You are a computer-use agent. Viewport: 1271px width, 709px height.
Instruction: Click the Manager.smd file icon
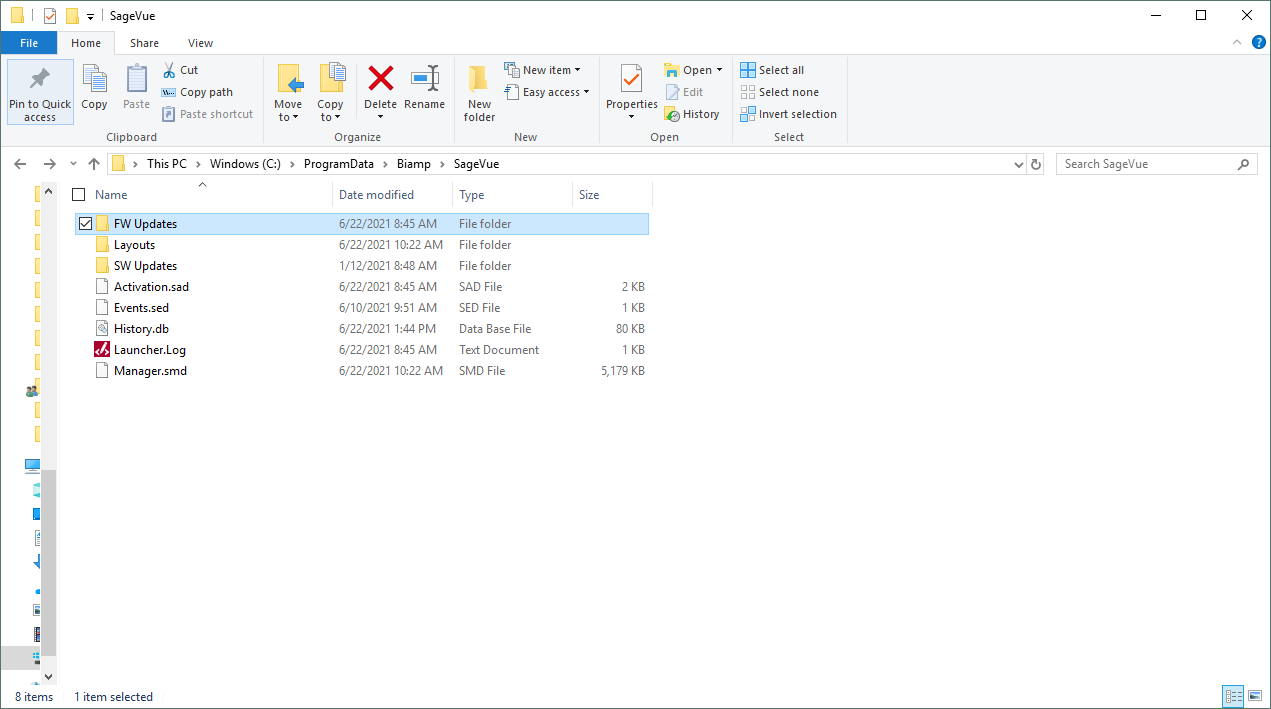[102, 371]
